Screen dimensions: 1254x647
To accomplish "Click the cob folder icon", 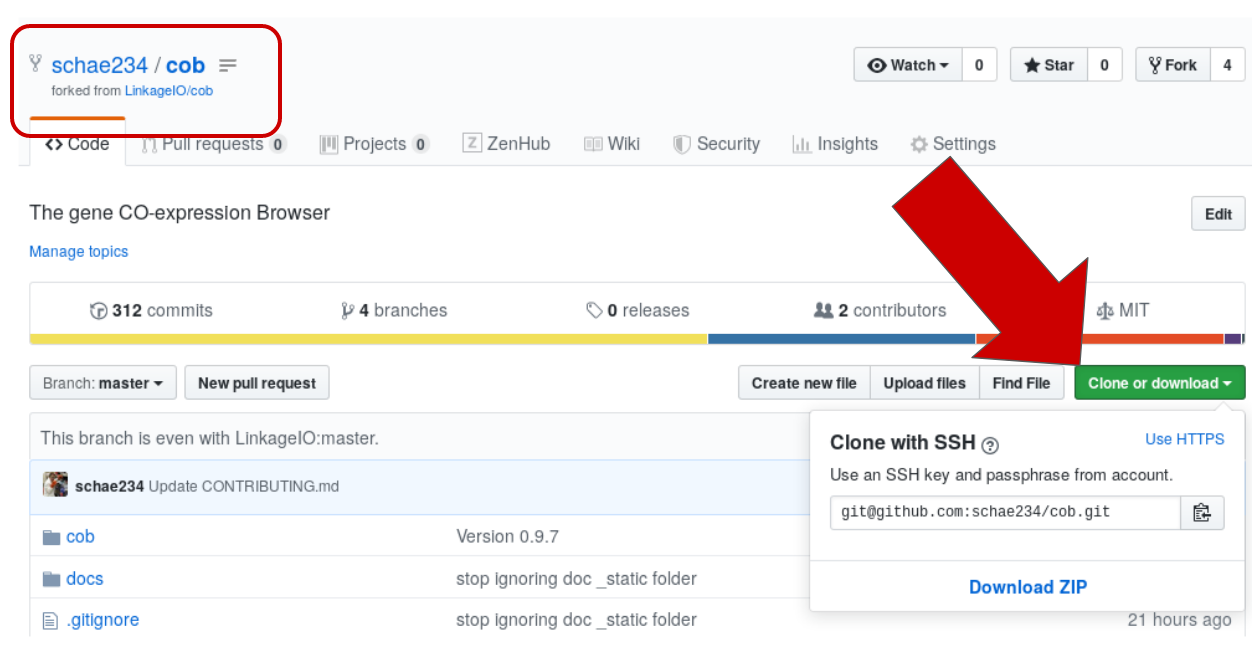I will coord(52,538).
